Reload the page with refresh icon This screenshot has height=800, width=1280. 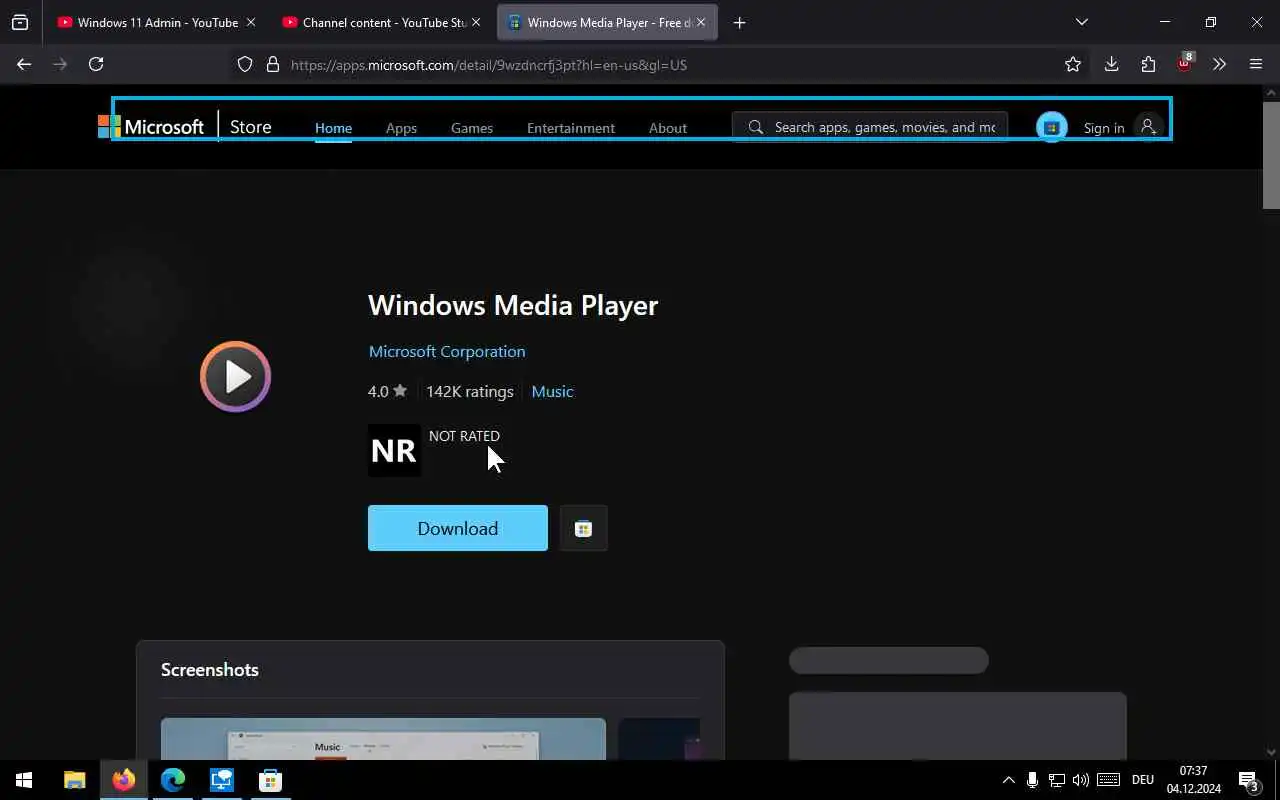pos(96,64)
